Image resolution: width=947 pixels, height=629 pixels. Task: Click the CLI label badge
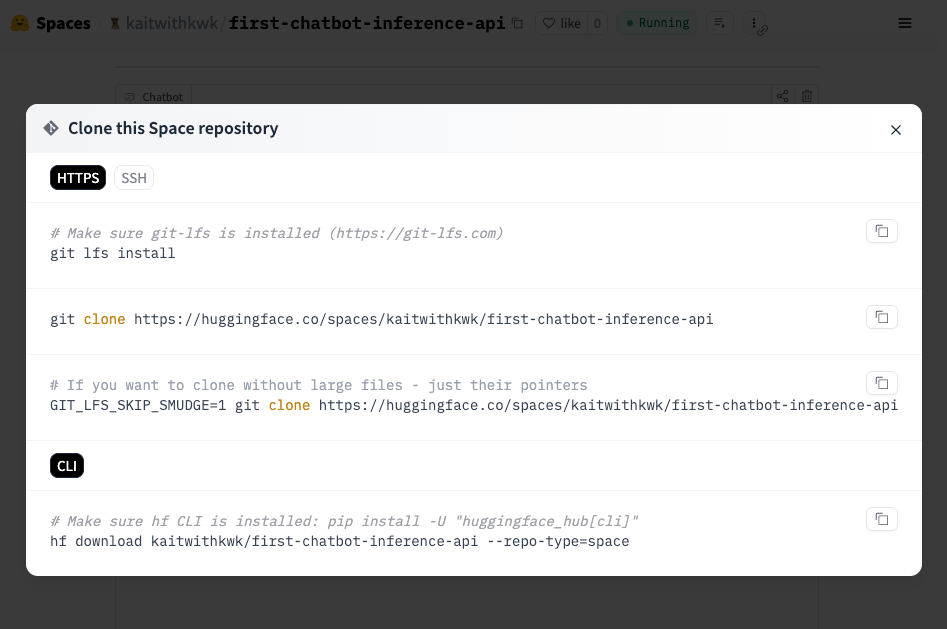(67, 466)
